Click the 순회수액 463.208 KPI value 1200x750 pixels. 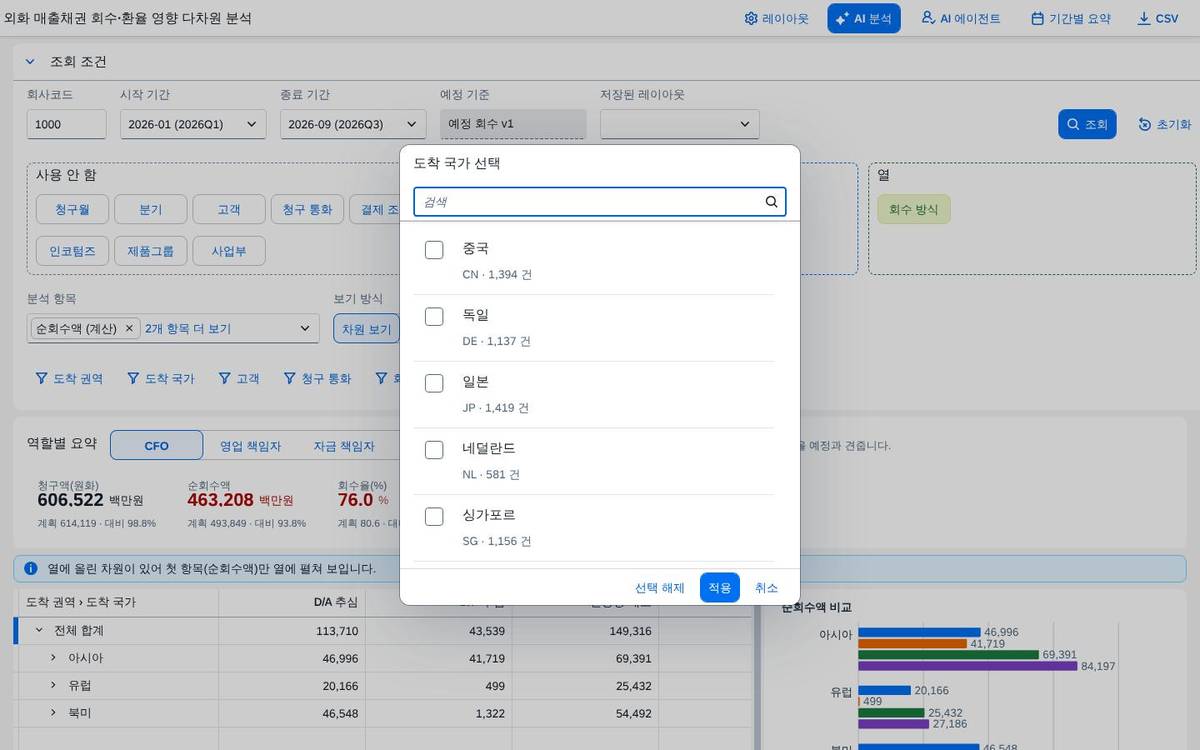coord(220,500)
